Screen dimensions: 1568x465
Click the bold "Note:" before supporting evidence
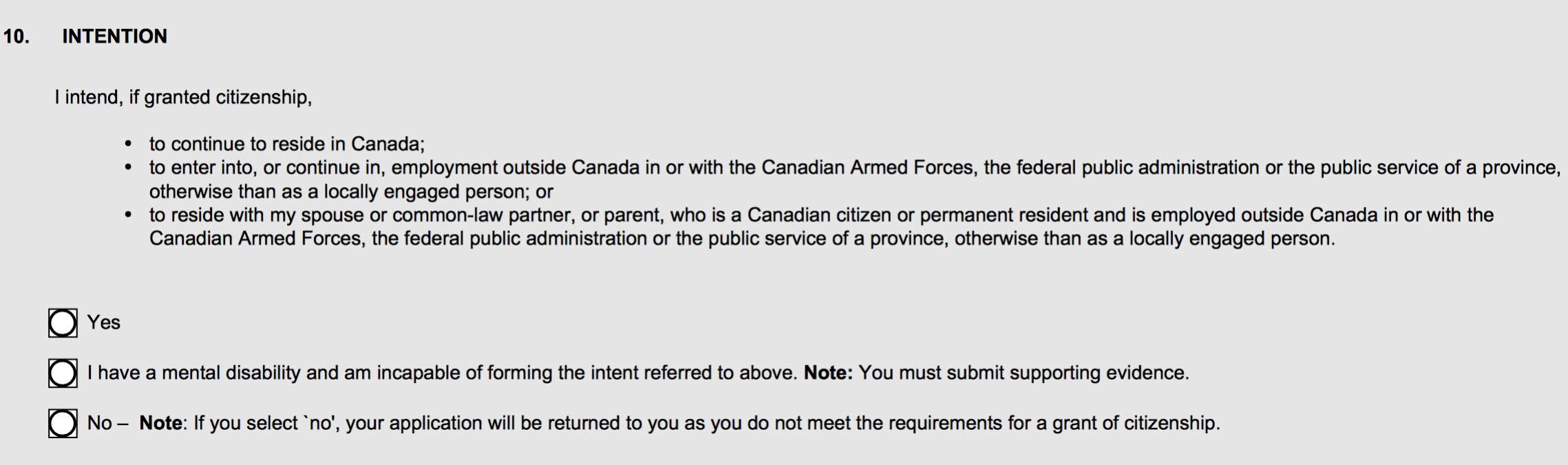pos(828,373)
